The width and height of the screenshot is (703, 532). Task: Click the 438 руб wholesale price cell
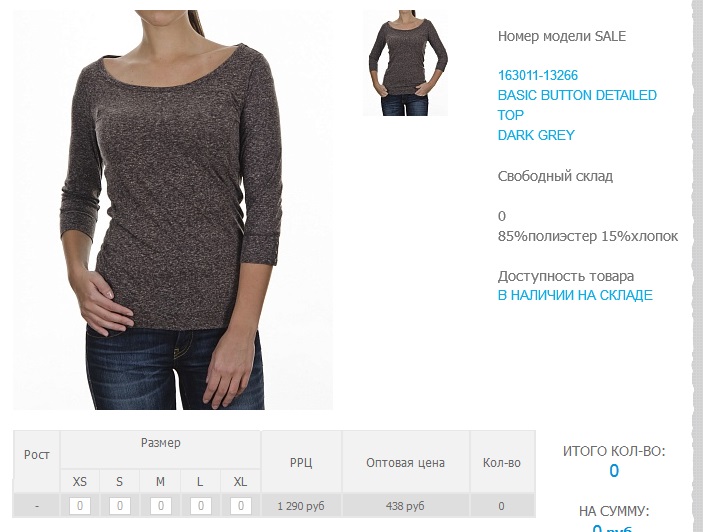pyautogui.click(x=405, y=506)
